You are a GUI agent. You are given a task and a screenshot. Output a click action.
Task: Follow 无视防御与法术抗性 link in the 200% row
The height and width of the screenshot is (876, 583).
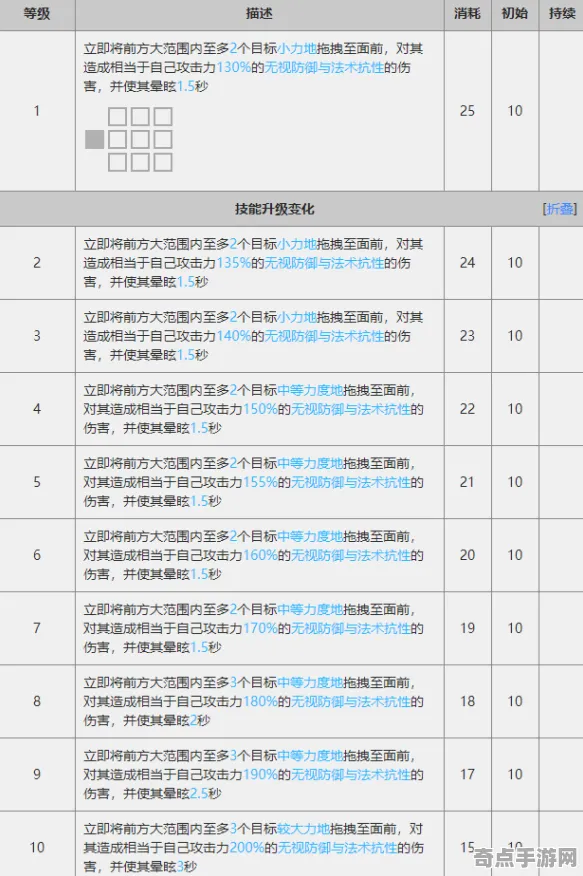pos(337,848)
